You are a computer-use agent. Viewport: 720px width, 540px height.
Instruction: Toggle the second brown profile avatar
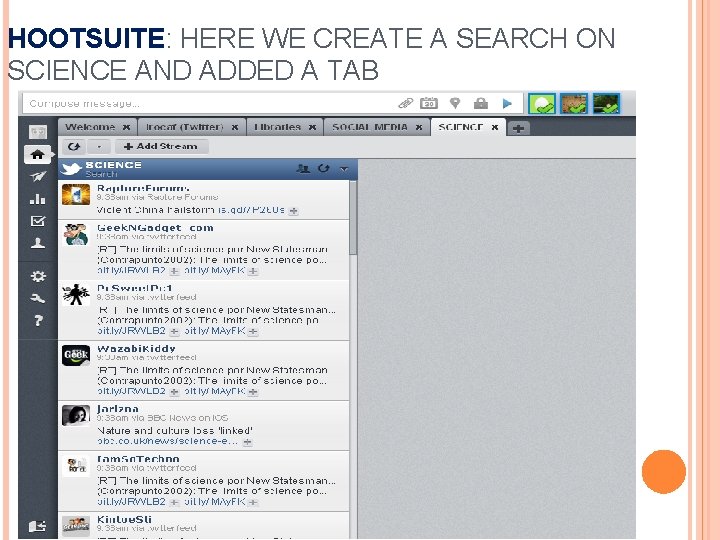[574, 103]
